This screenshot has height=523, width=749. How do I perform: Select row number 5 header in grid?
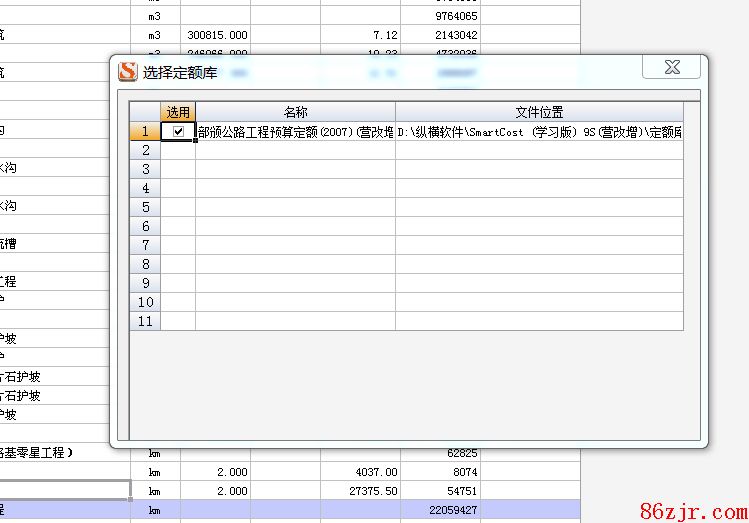tap(145, 207)
